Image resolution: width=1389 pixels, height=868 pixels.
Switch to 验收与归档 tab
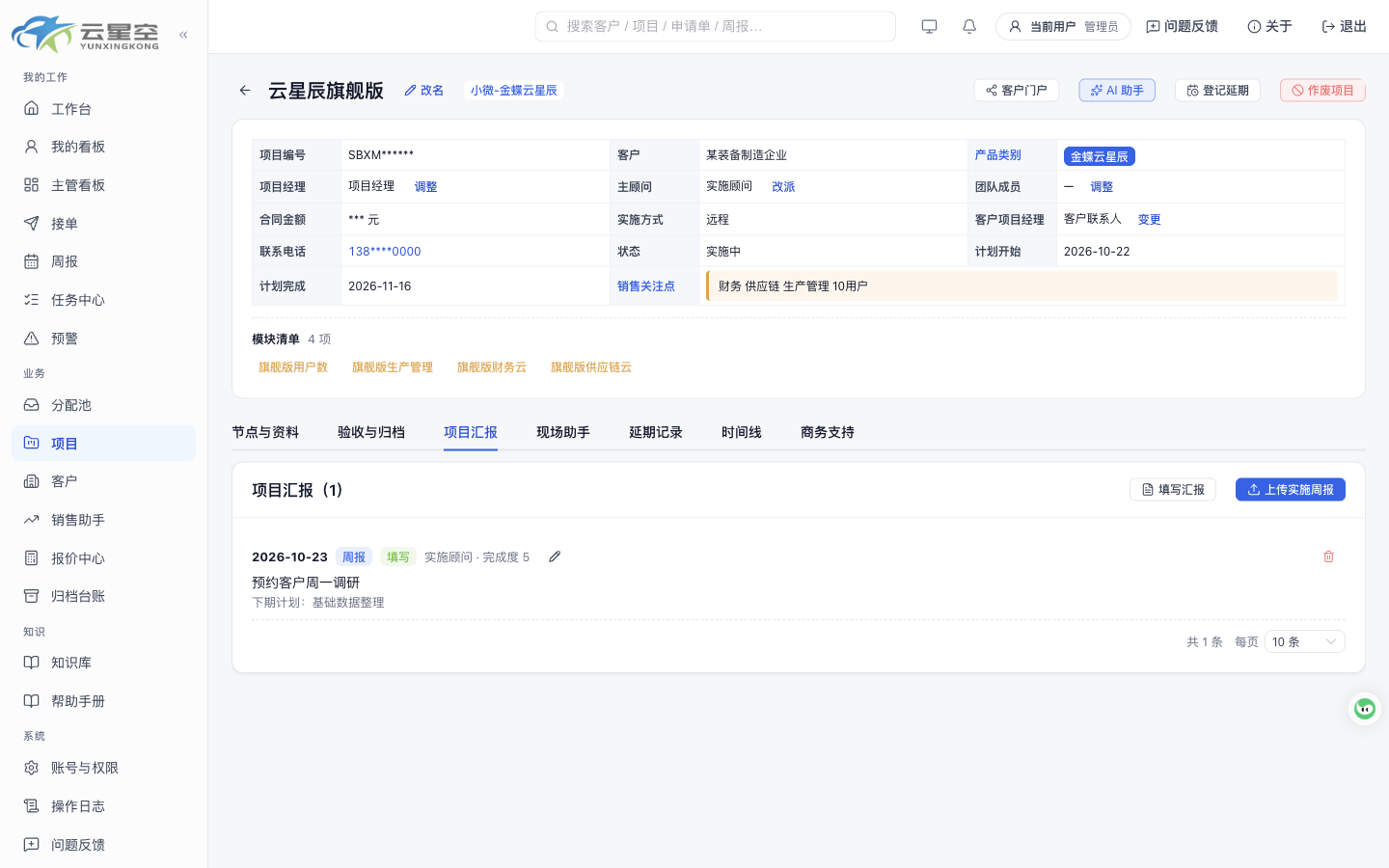[371, 432]
